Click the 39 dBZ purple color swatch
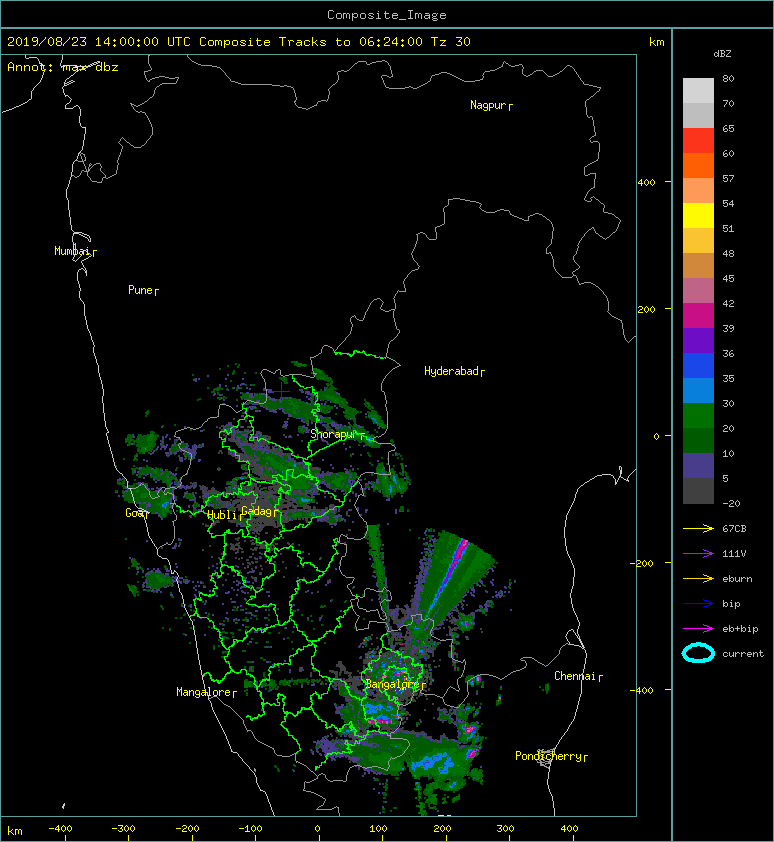This screenshot has height=842, width=774. pos(698,340)
